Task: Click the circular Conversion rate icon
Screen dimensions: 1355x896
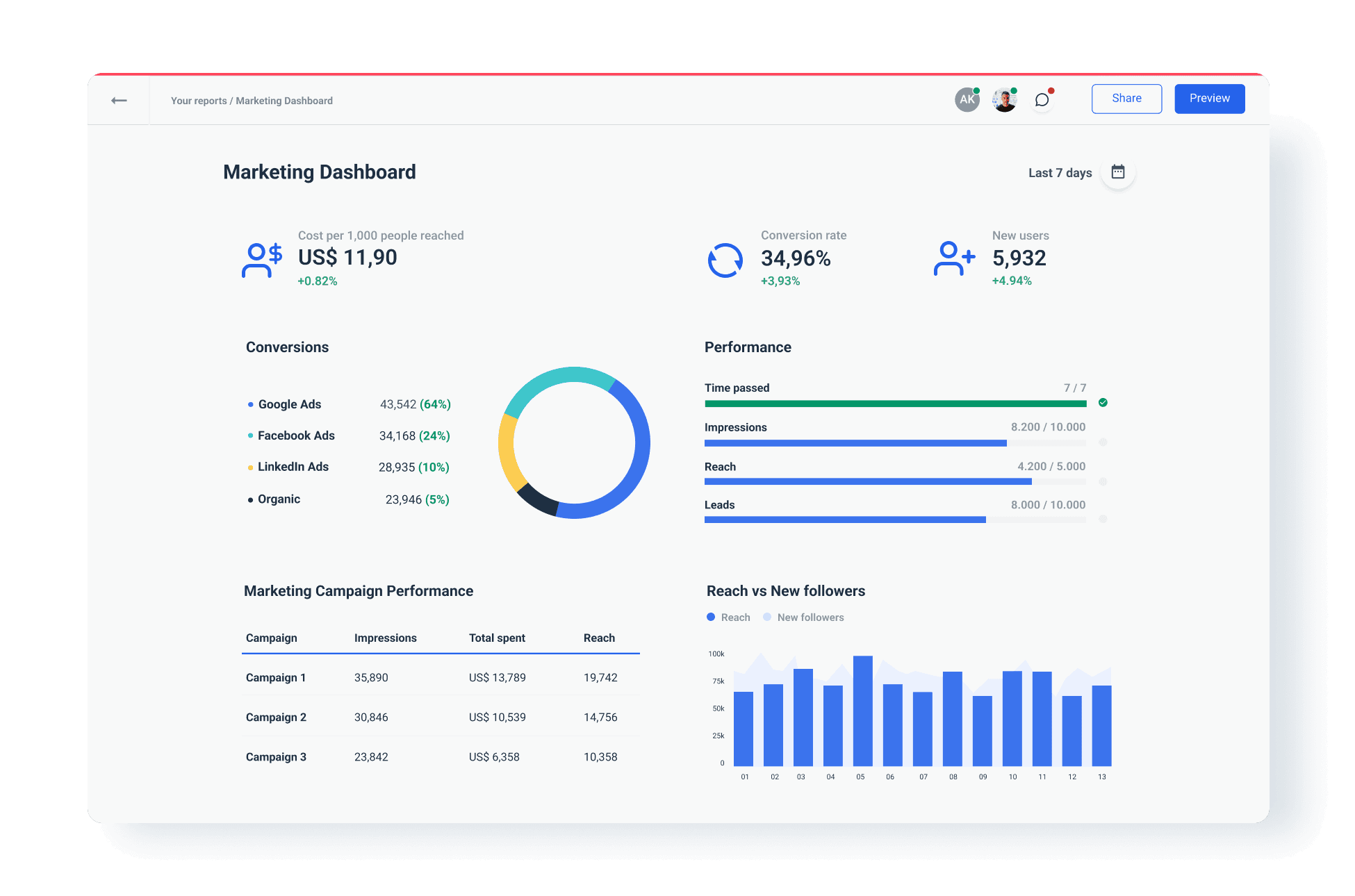Action: pos(725,260)
